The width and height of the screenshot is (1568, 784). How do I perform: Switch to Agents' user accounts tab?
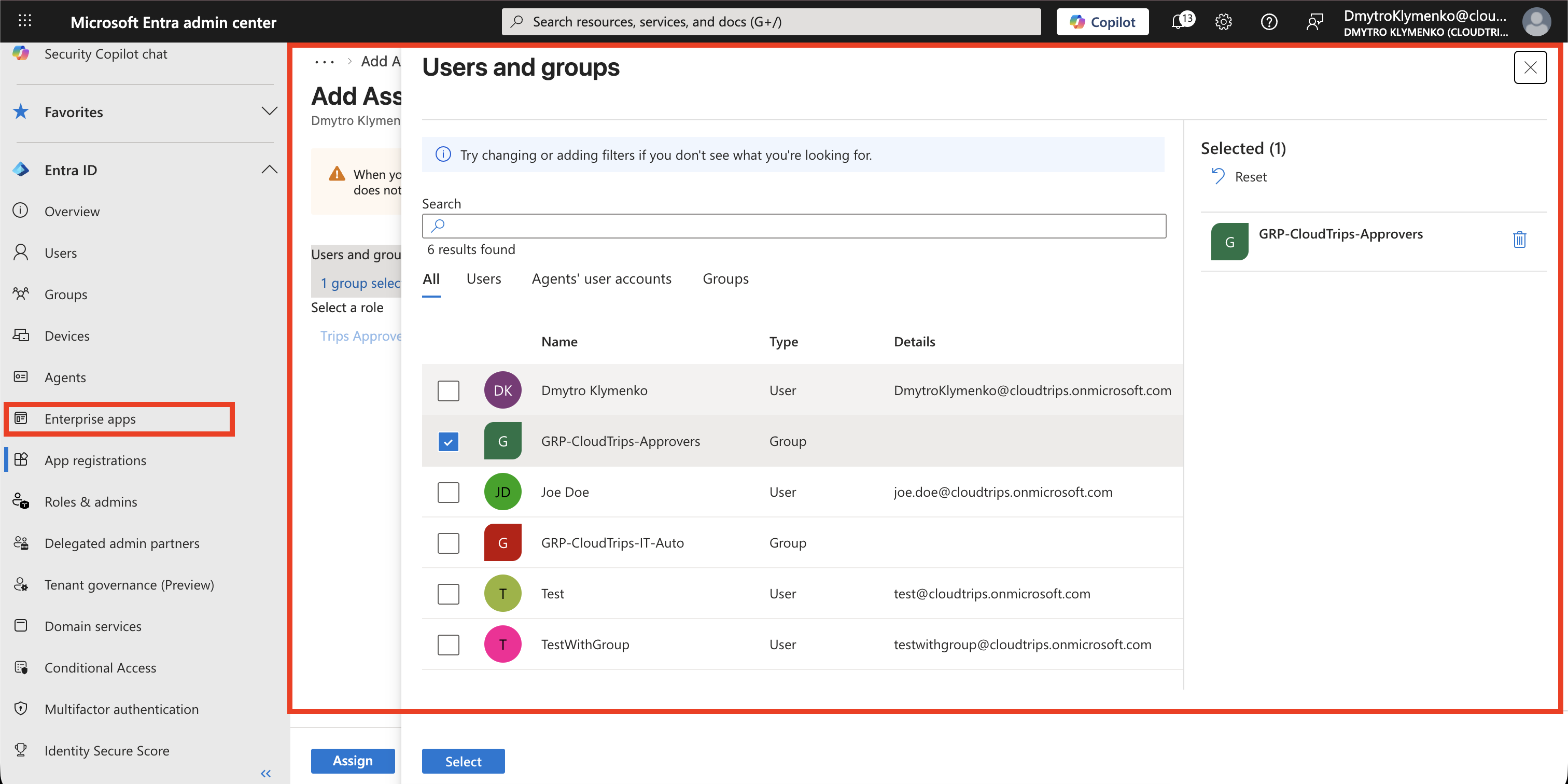[x=601, y=279]
